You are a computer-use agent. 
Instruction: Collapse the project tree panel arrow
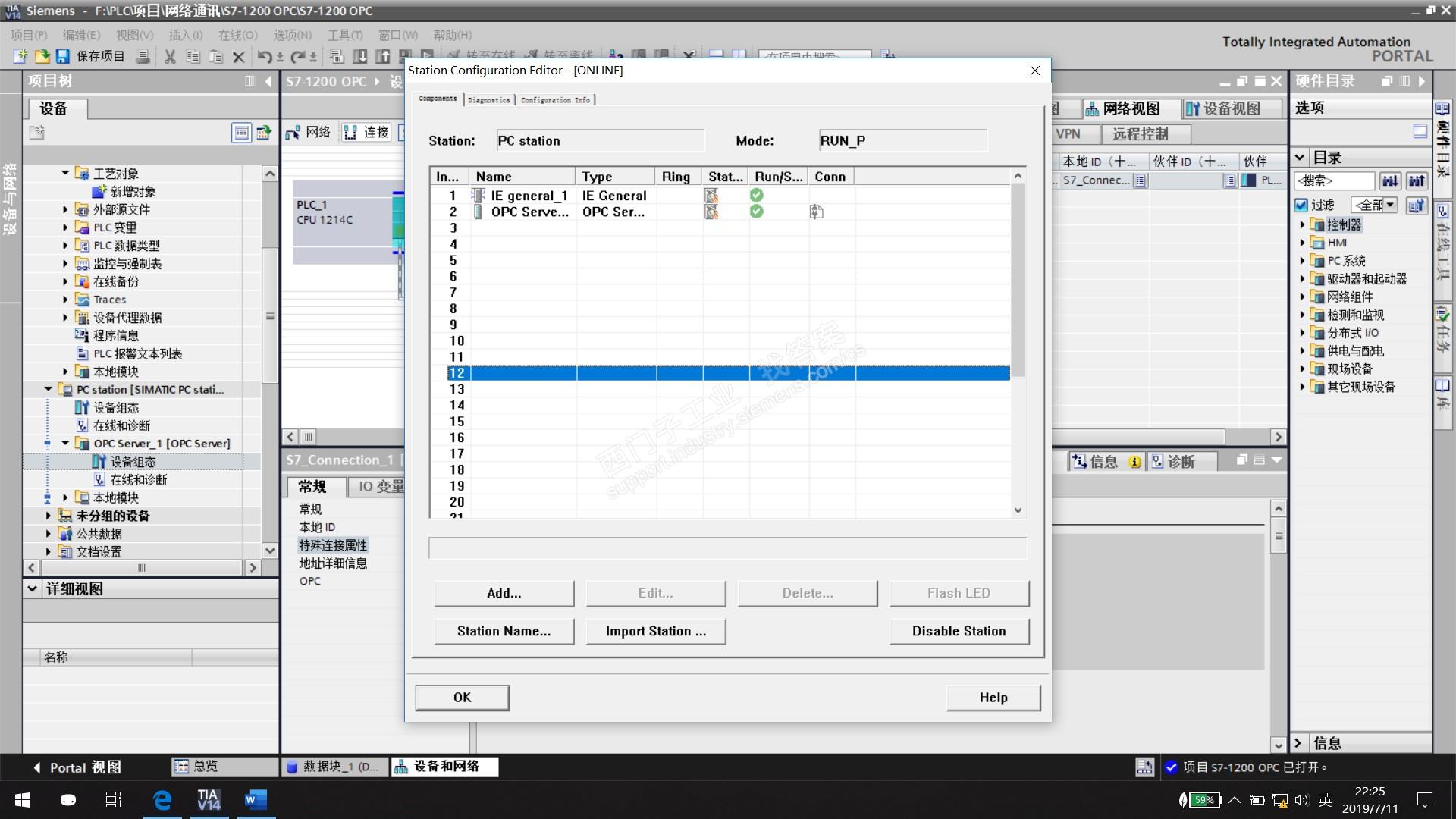point(268,81)
